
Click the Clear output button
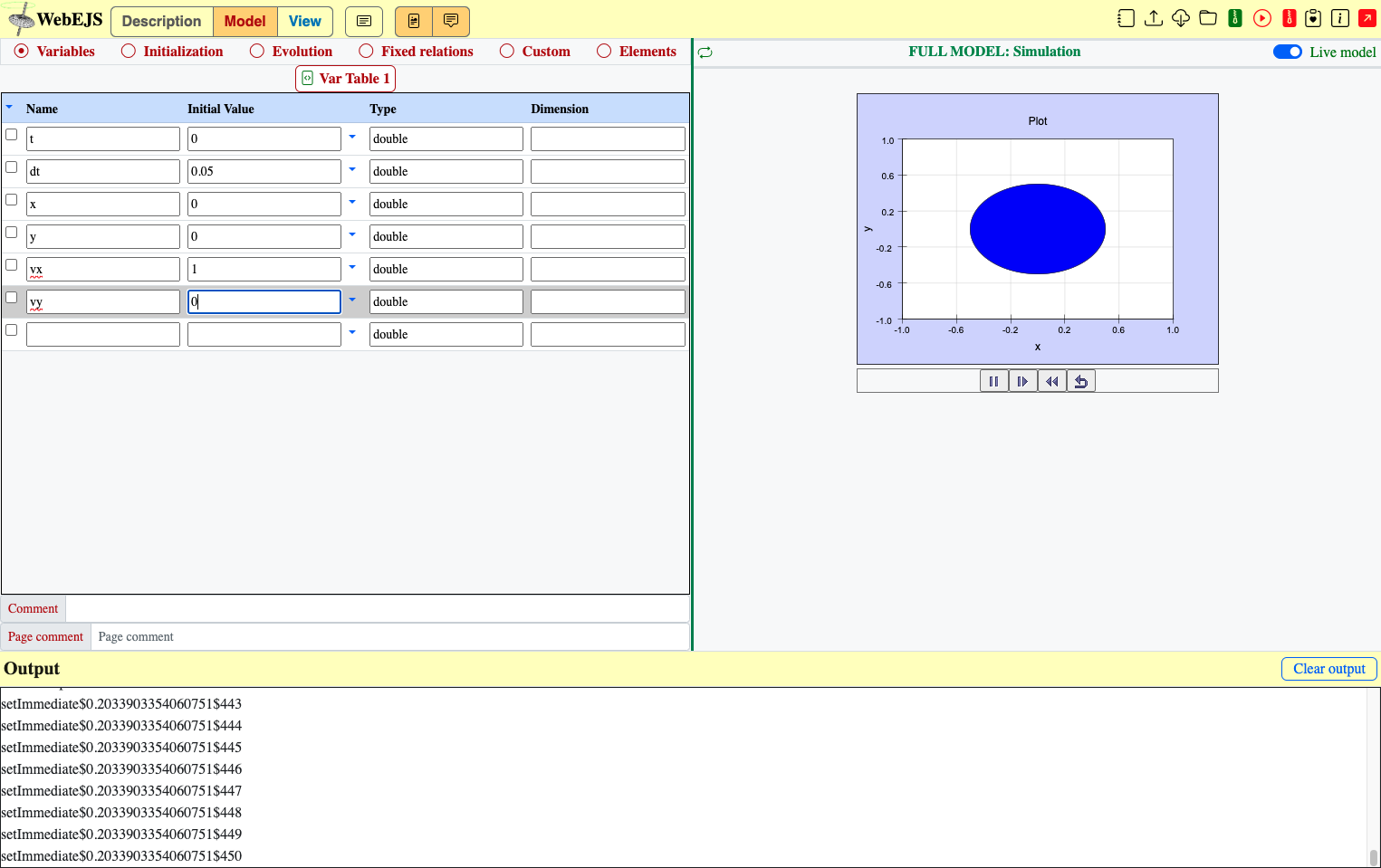(x=1329, y=669)
